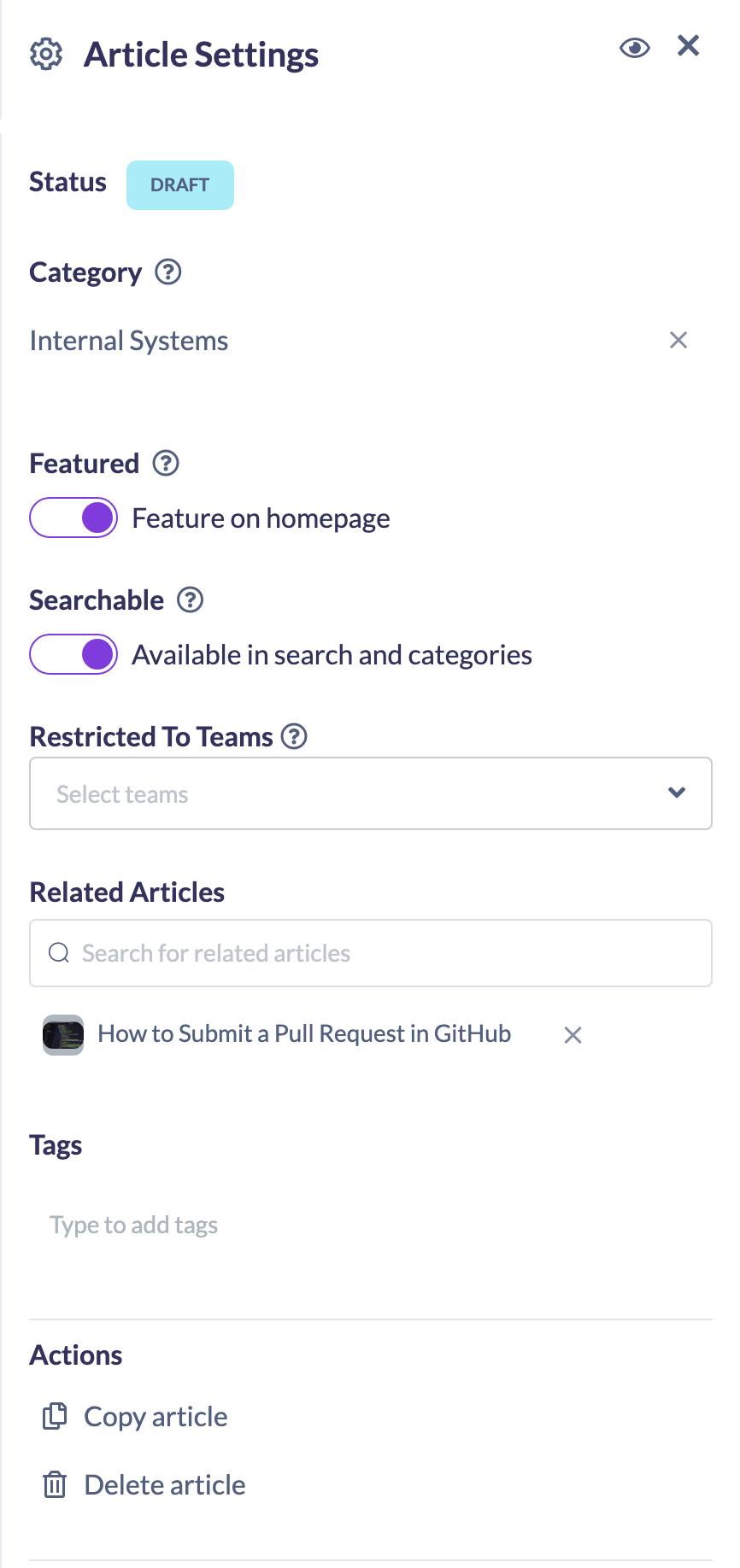
Task: Remove the Internal Systems category
Action: point(678,340)
